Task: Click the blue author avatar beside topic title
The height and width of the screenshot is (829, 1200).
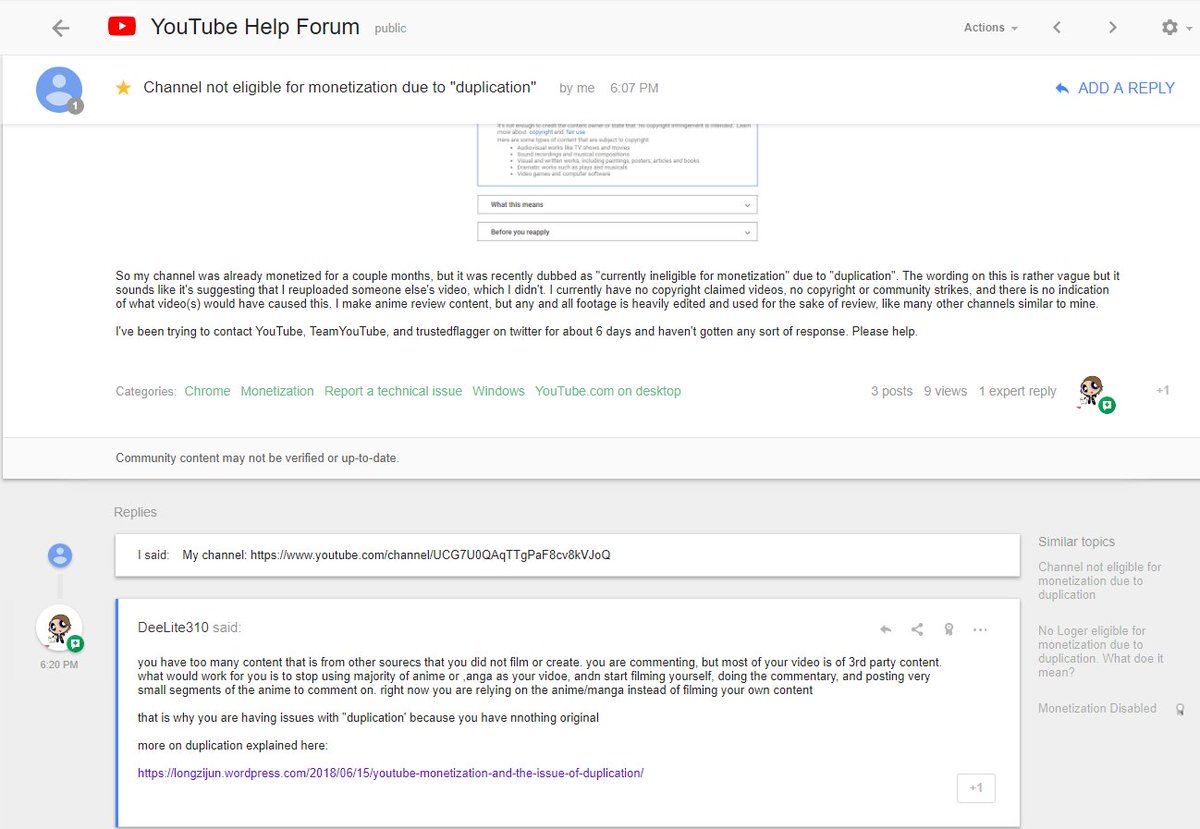Action: pyautogui.click(x=59, y=89)
